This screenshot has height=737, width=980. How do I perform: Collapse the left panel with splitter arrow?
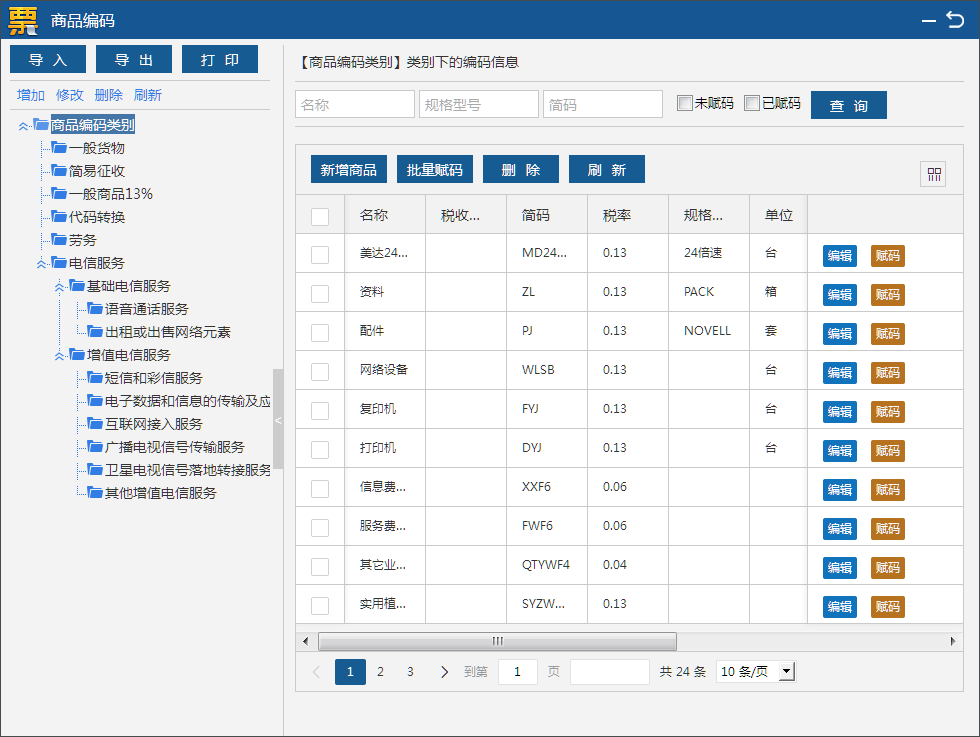pyautogui.click(x=278, y=419)
